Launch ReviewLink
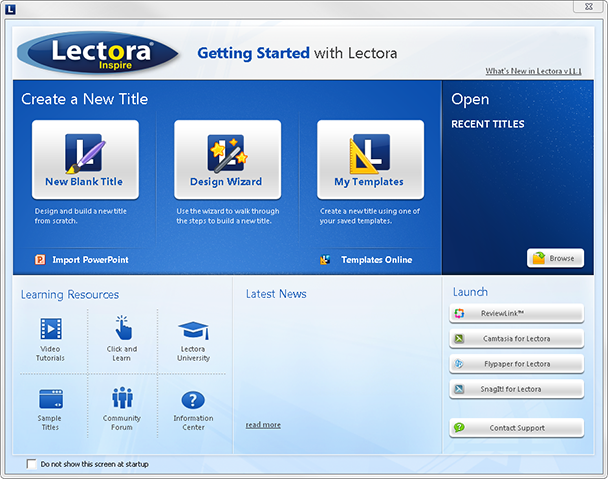Image resolution: width=608 pixels, height=479 pixels. pyautogui.click(x=516, y=314)
